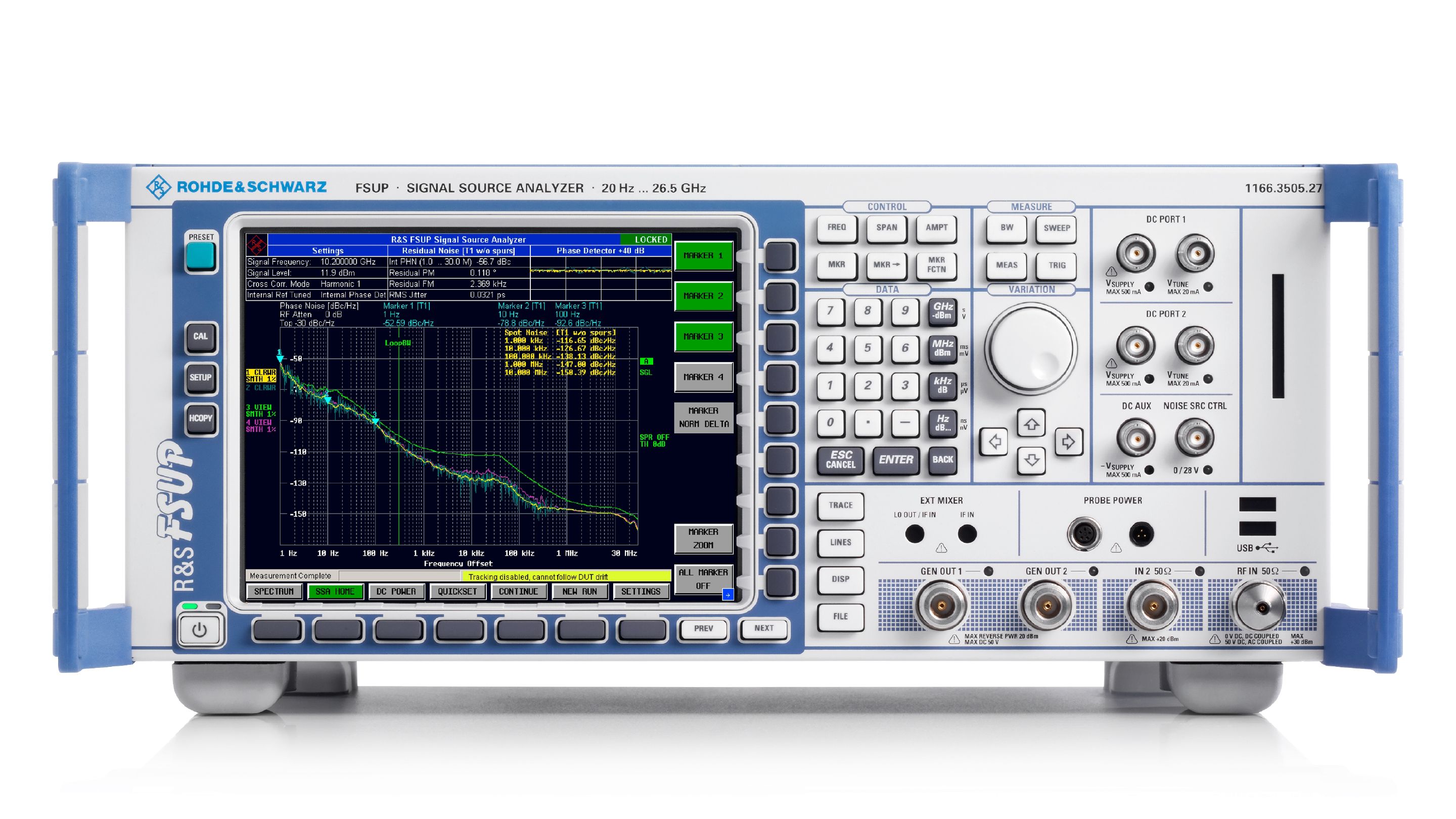The width and height of the screenshot is (1456, 819).
Task: Select the SSA HOME softkey tab
Action: [337, 591]
